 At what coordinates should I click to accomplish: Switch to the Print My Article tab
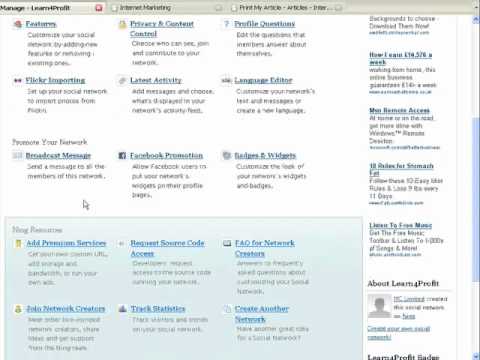(x=286, y=7)
